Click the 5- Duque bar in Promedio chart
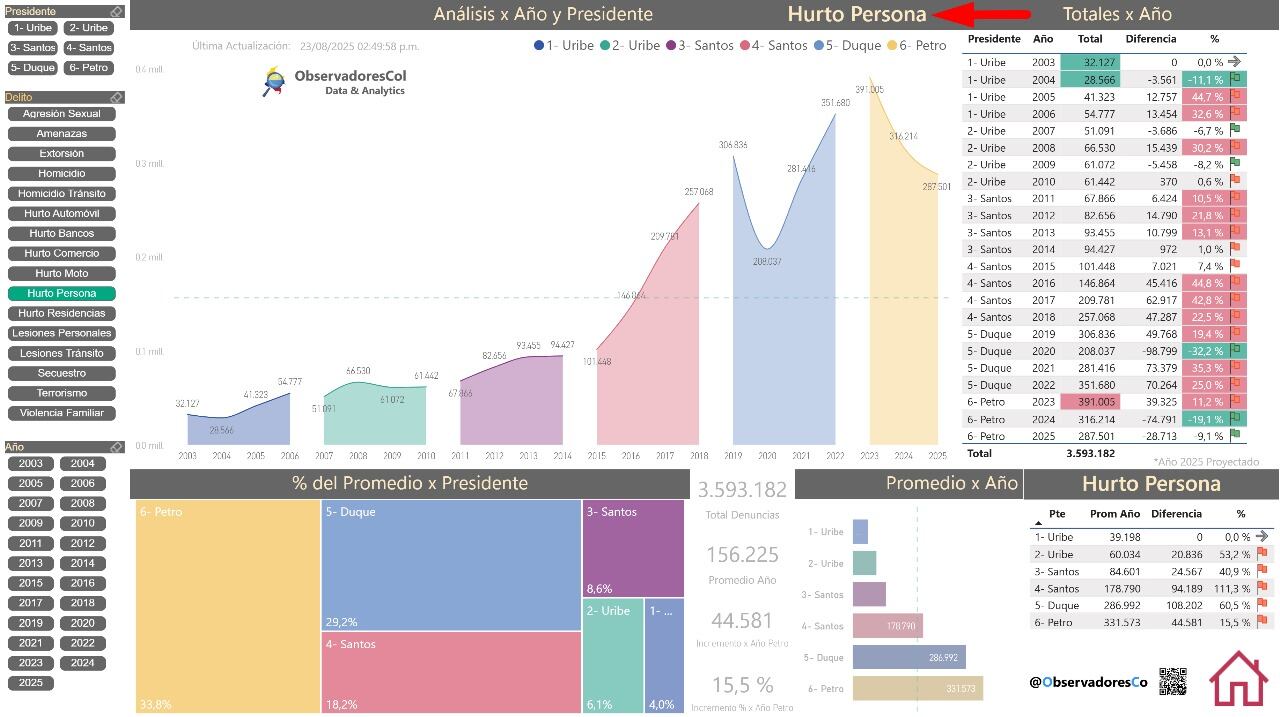 click(x=909, y=658)
